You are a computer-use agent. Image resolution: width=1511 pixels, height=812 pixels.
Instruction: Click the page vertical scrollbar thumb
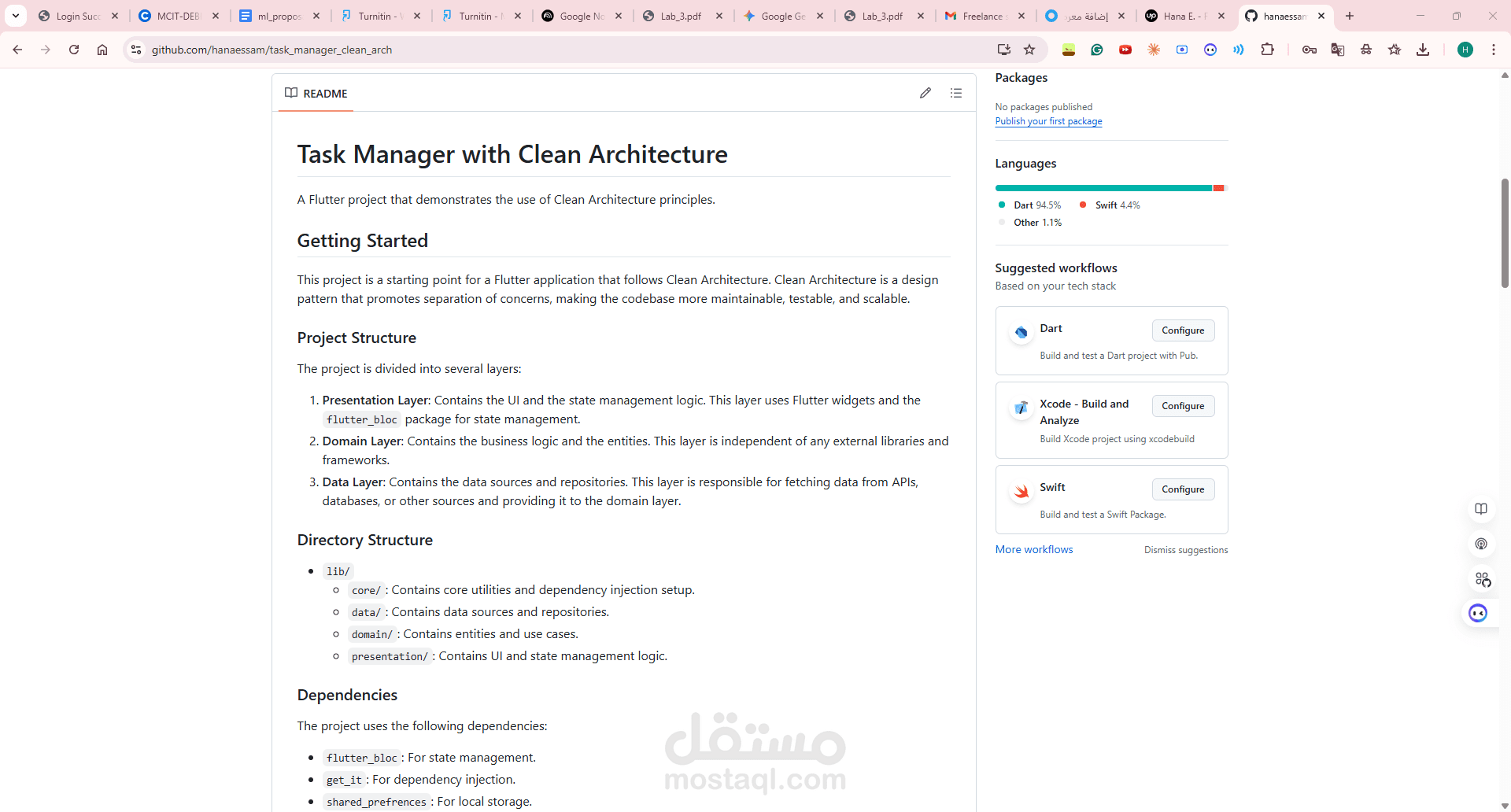tap(1505, 233)
